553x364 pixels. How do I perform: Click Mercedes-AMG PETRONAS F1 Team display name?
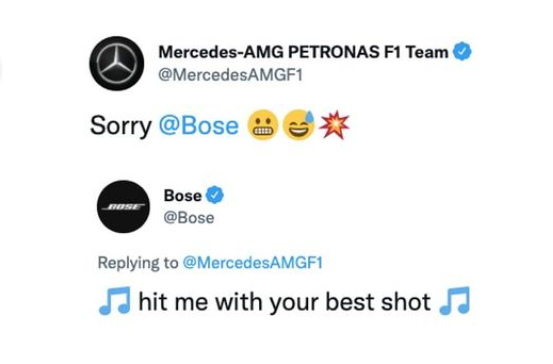coord(303,52)
